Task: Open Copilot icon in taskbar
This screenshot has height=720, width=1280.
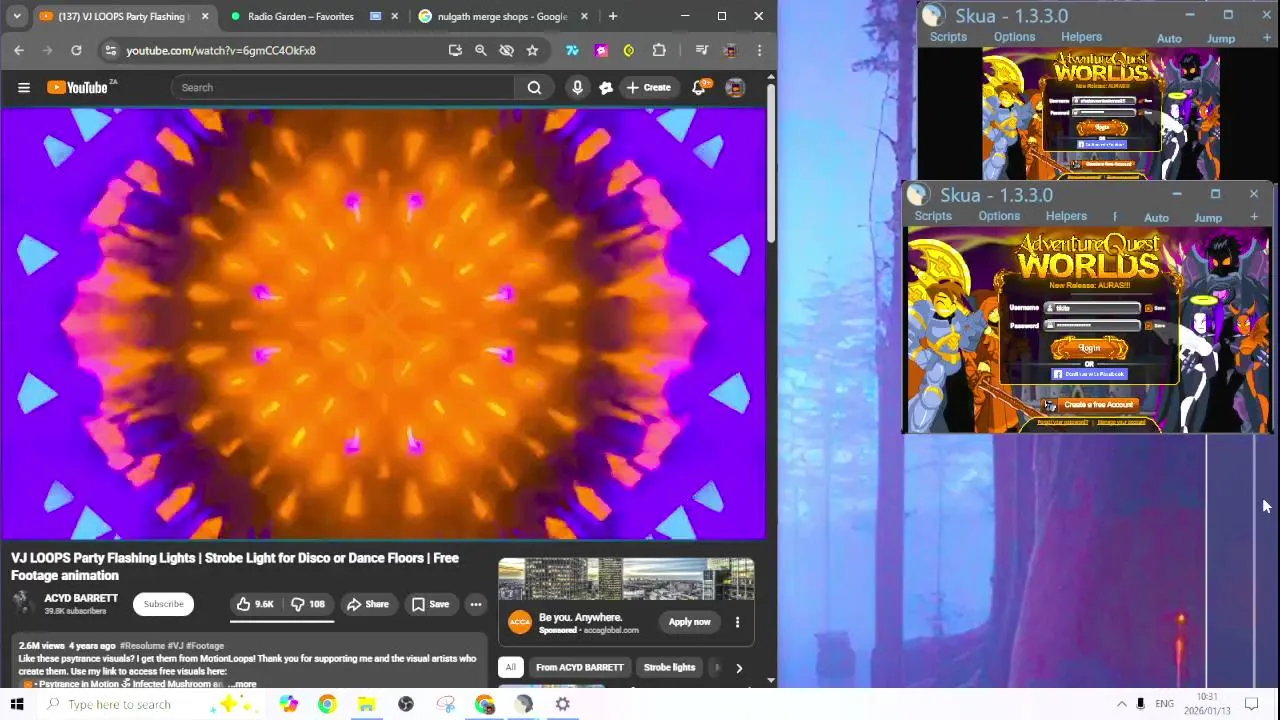Action: tap(289, 704)
